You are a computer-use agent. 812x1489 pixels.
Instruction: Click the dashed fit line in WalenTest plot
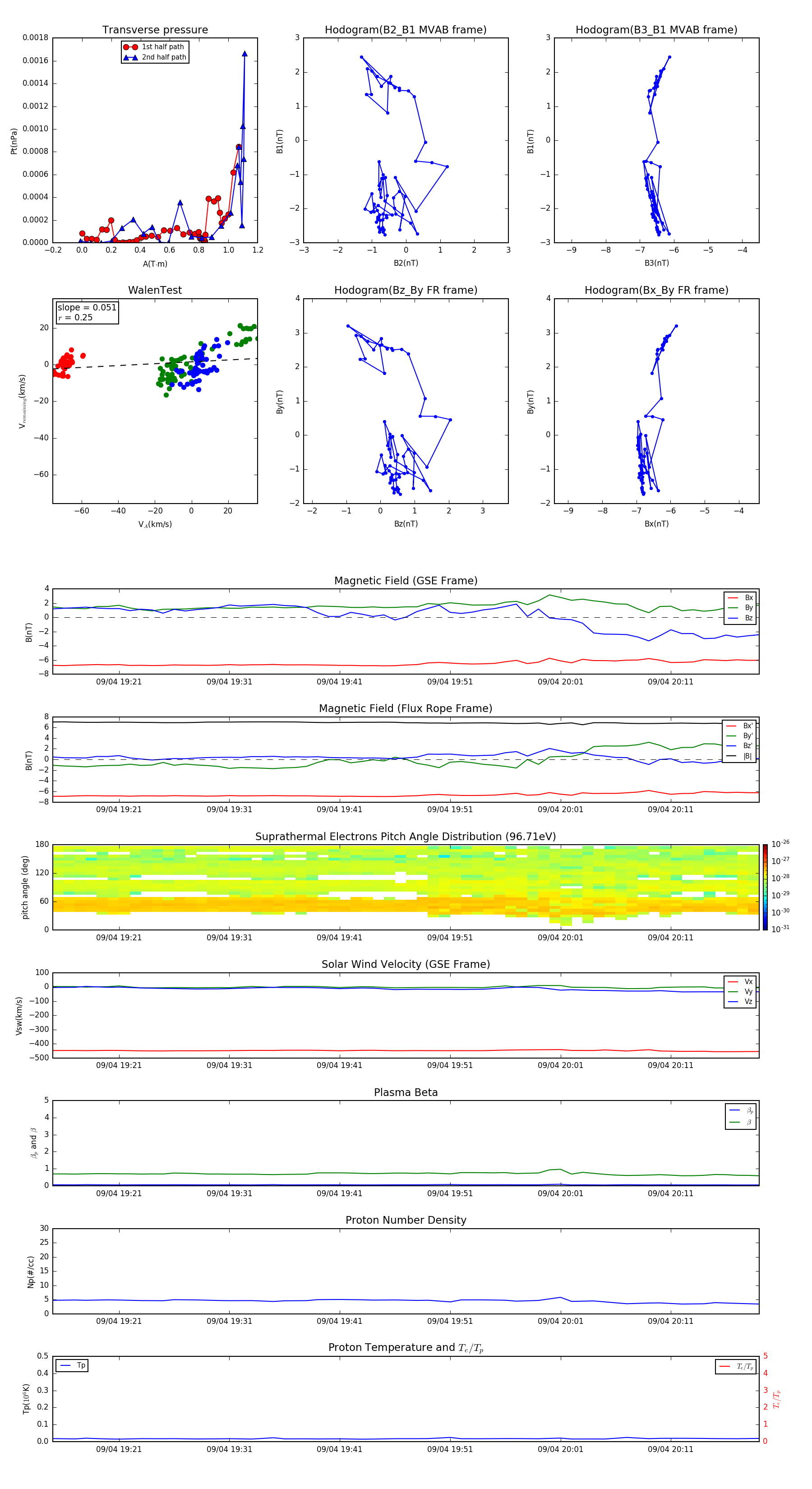pyautogui.click(x=155, y=364)
